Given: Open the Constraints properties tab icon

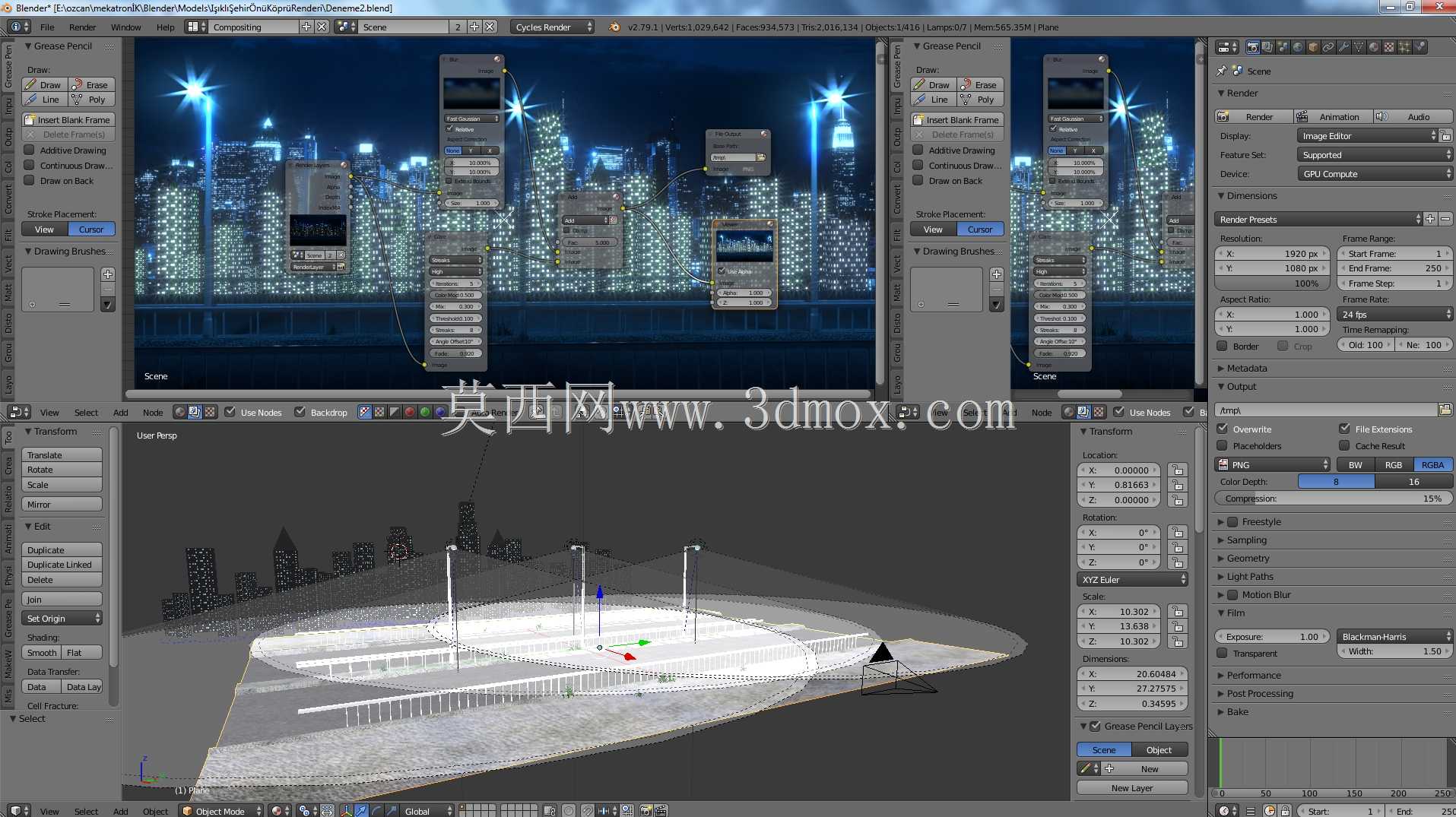Looking at the screenshot, I should point(1328,47).
